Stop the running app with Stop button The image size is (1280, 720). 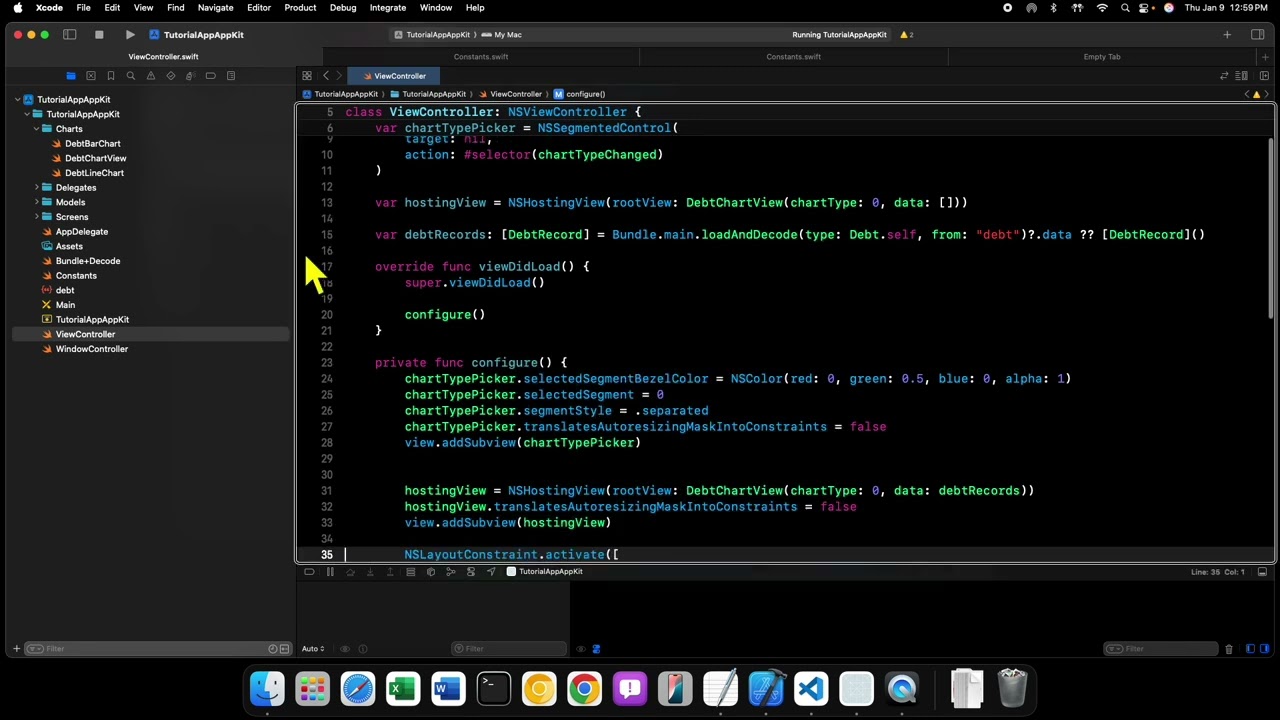click(x=99, y=35)
